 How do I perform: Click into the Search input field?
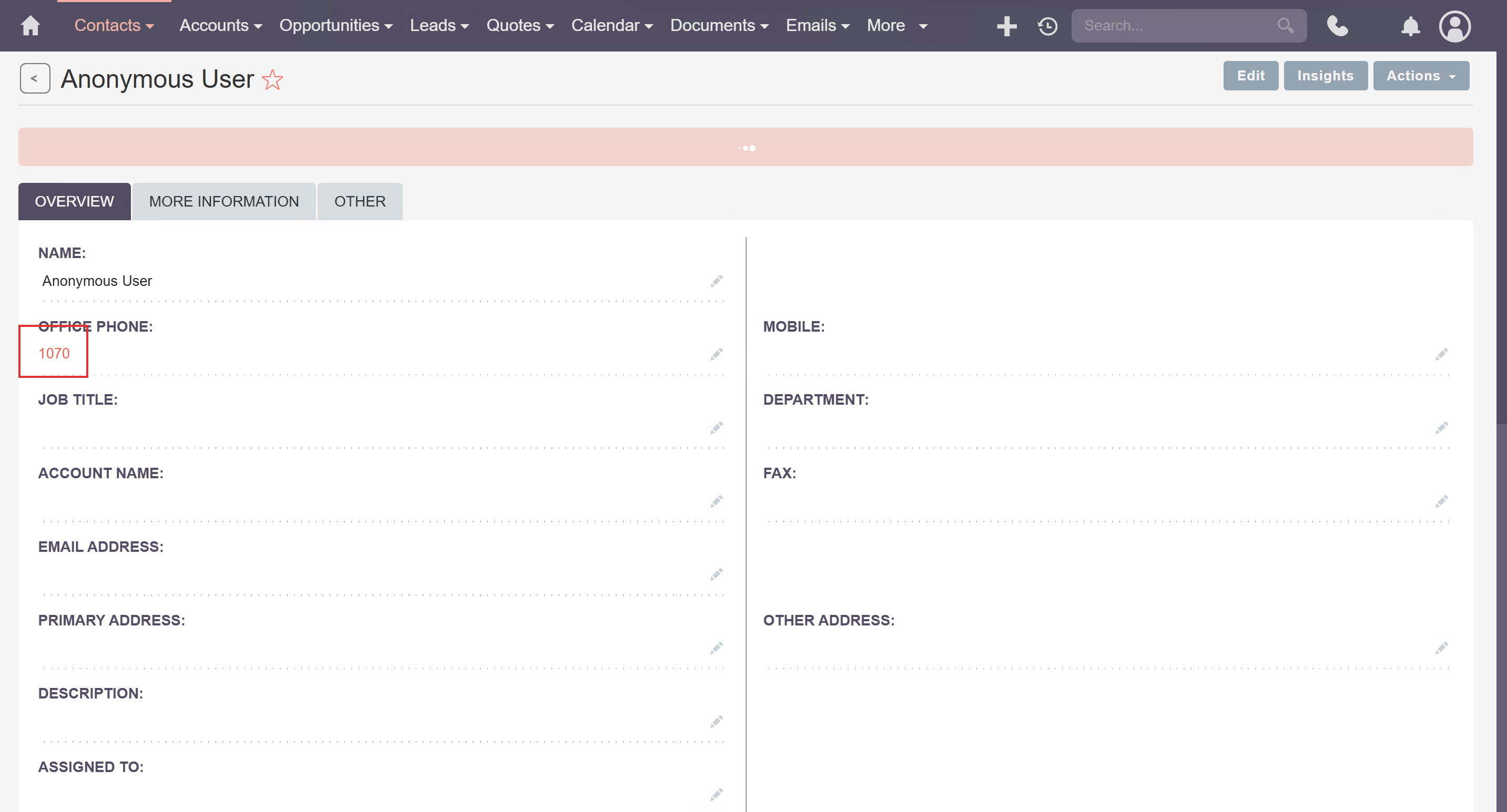[x=1176, y=26]
